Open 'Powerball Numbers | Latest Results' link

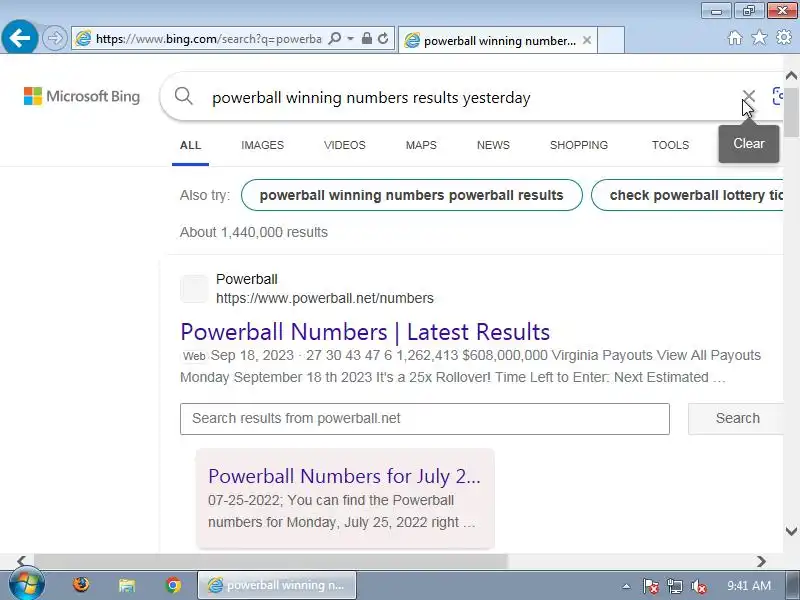click(365, 332)
